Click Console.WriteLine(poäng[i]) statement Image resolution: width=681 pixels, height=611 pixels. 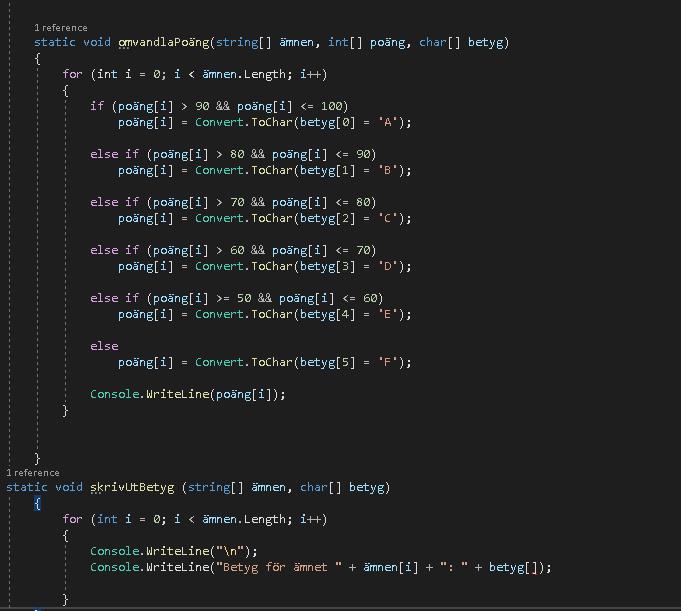(x=187, y=394)
